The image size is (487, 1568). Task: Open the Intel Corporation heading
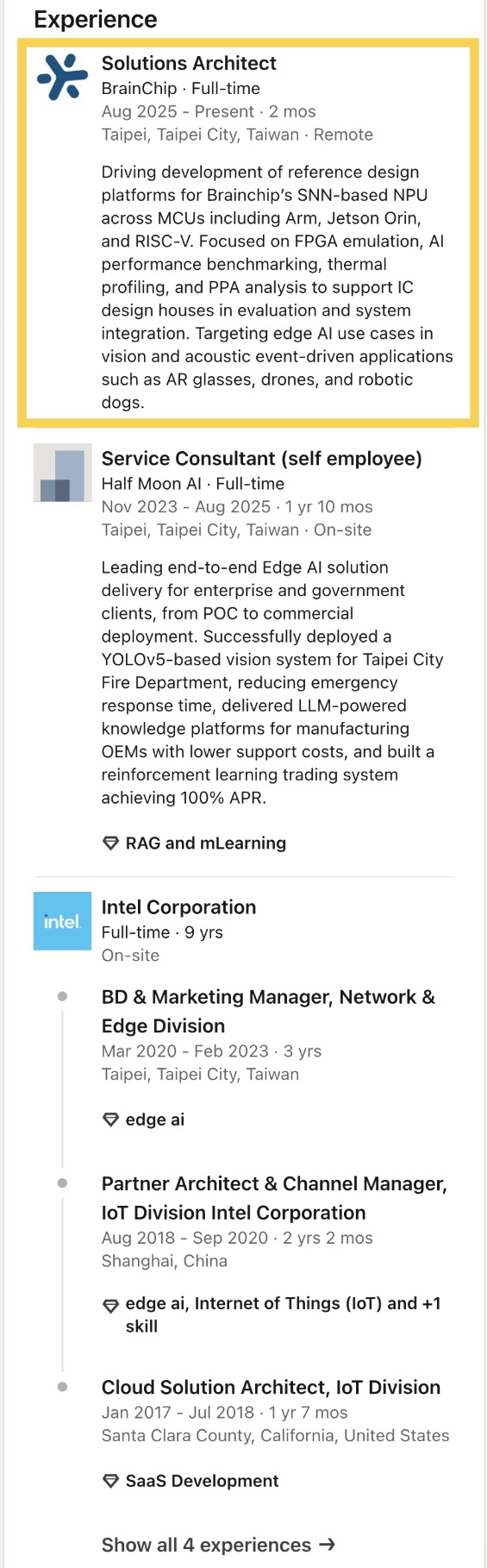178,906
